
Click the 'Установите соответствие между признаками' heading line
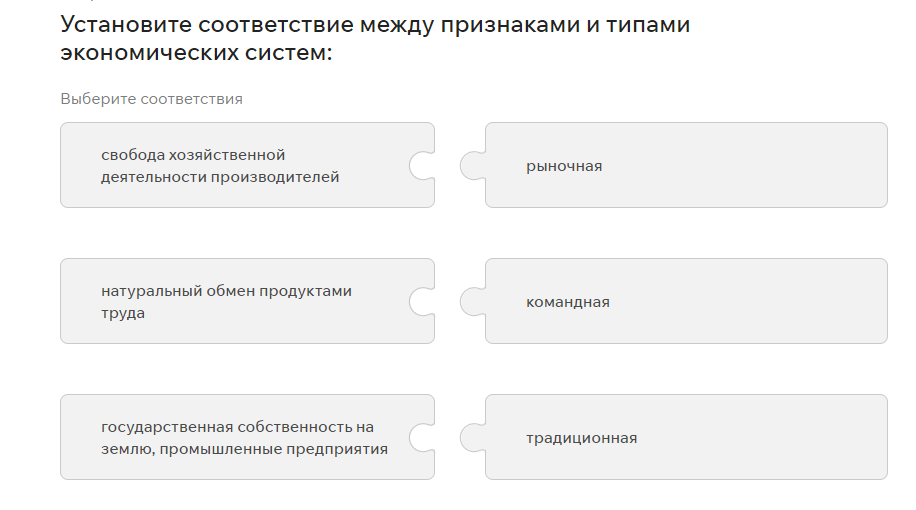pos(375,25)
